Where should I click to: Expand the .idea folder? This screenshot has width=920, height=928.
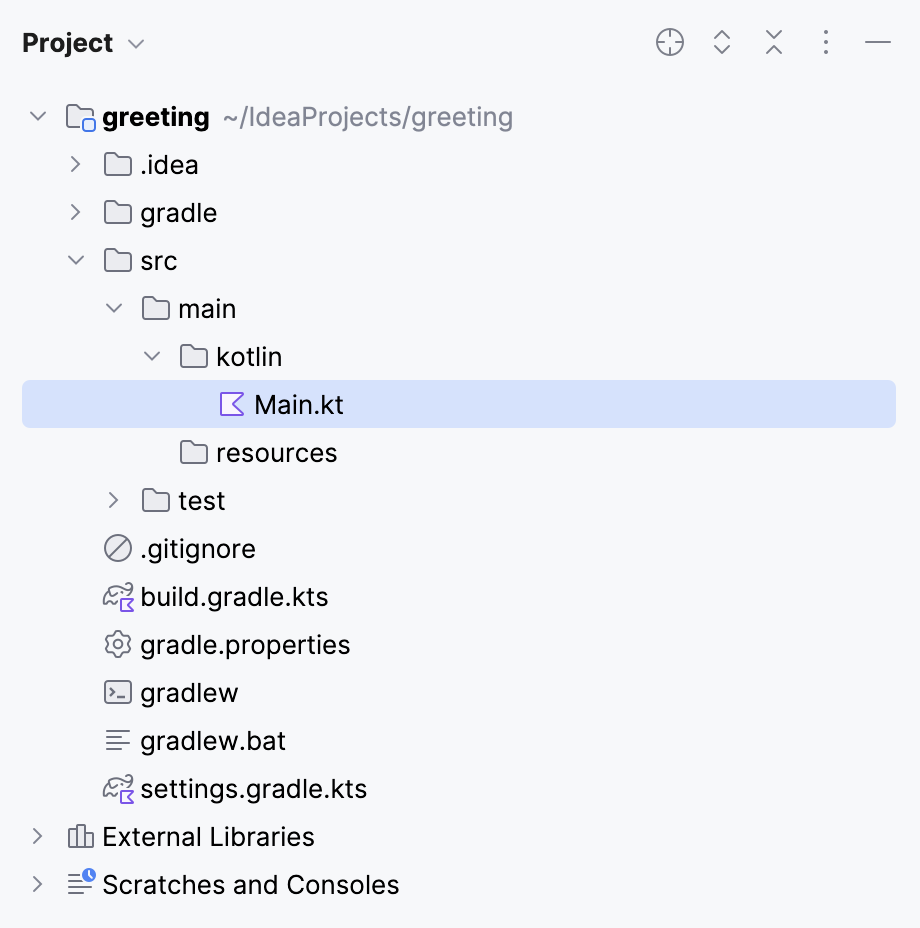point(76,164)
